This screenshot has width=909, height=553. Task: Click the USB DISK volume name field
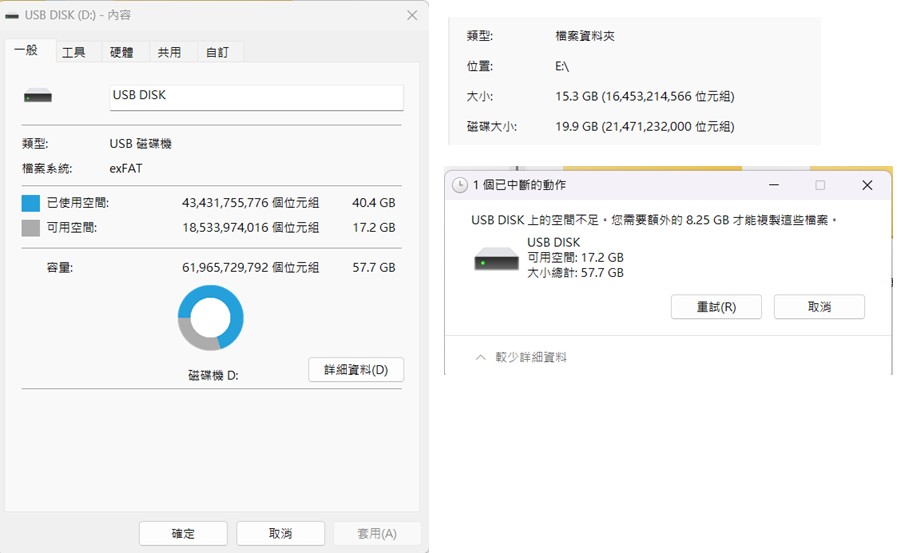(x=255, y=96)
